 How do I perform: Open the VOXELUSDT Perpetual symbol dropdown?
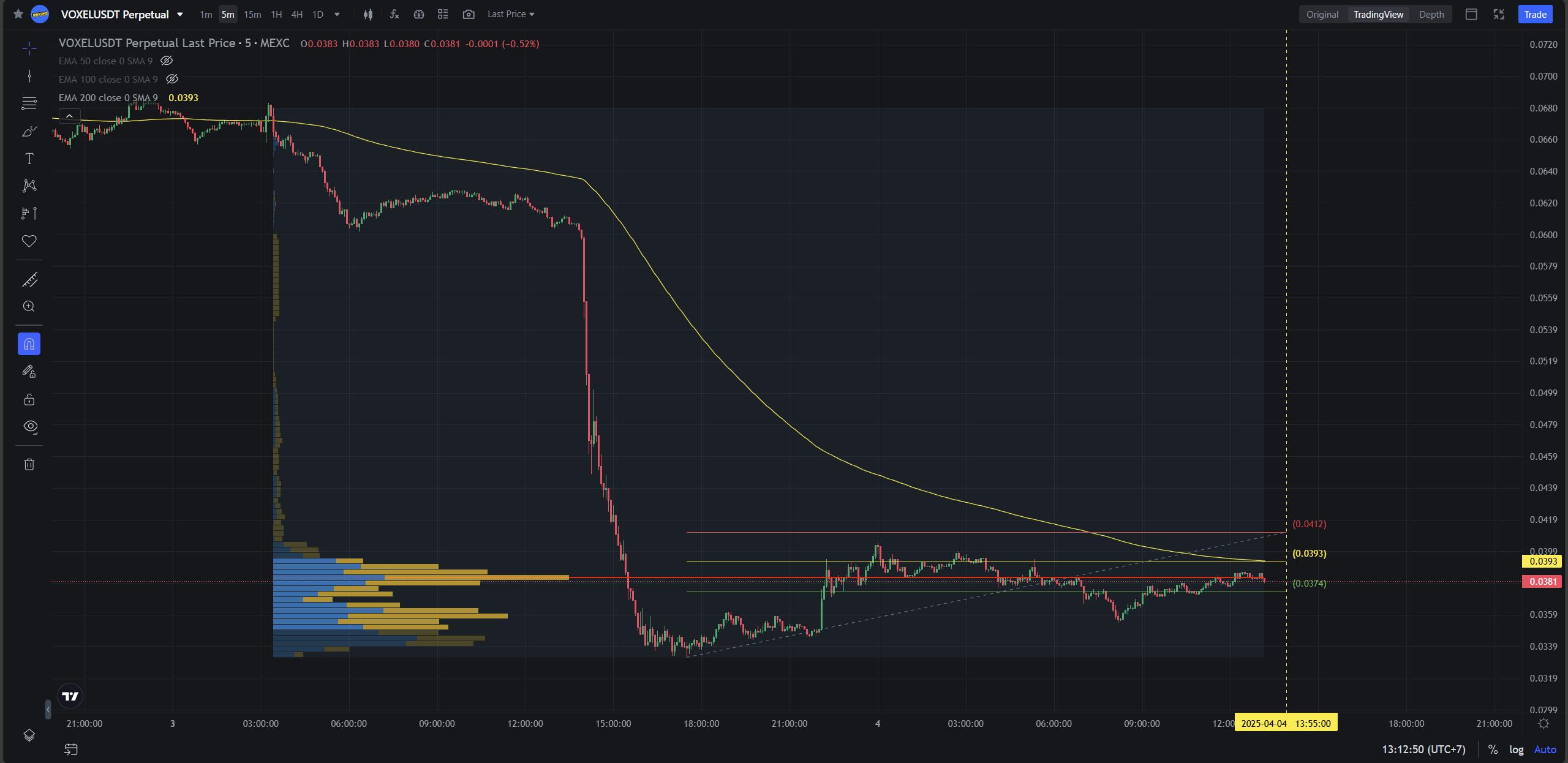click(x=179, y=14)
